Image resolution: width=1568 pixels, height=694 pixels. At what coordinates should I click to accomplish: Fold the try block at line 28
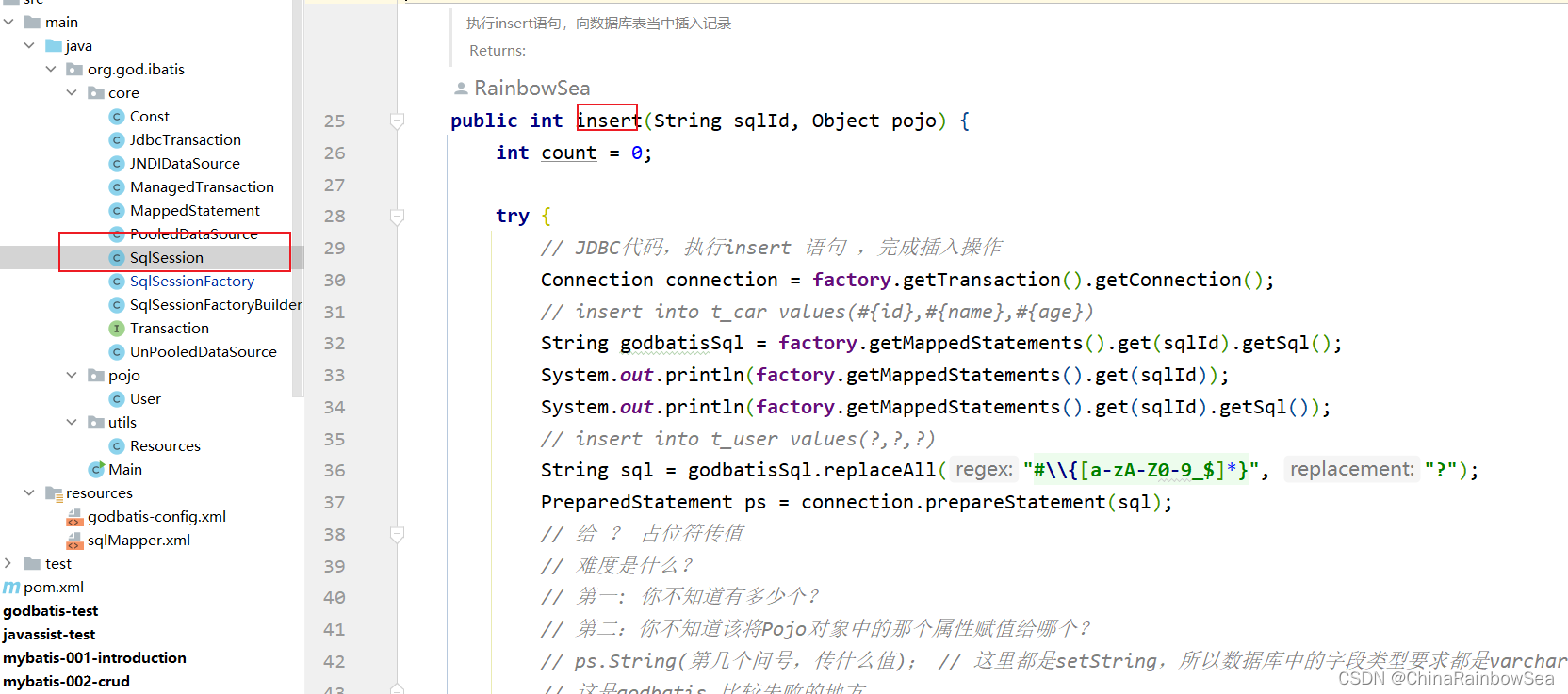pyautogui.click(x=398, y=217)
